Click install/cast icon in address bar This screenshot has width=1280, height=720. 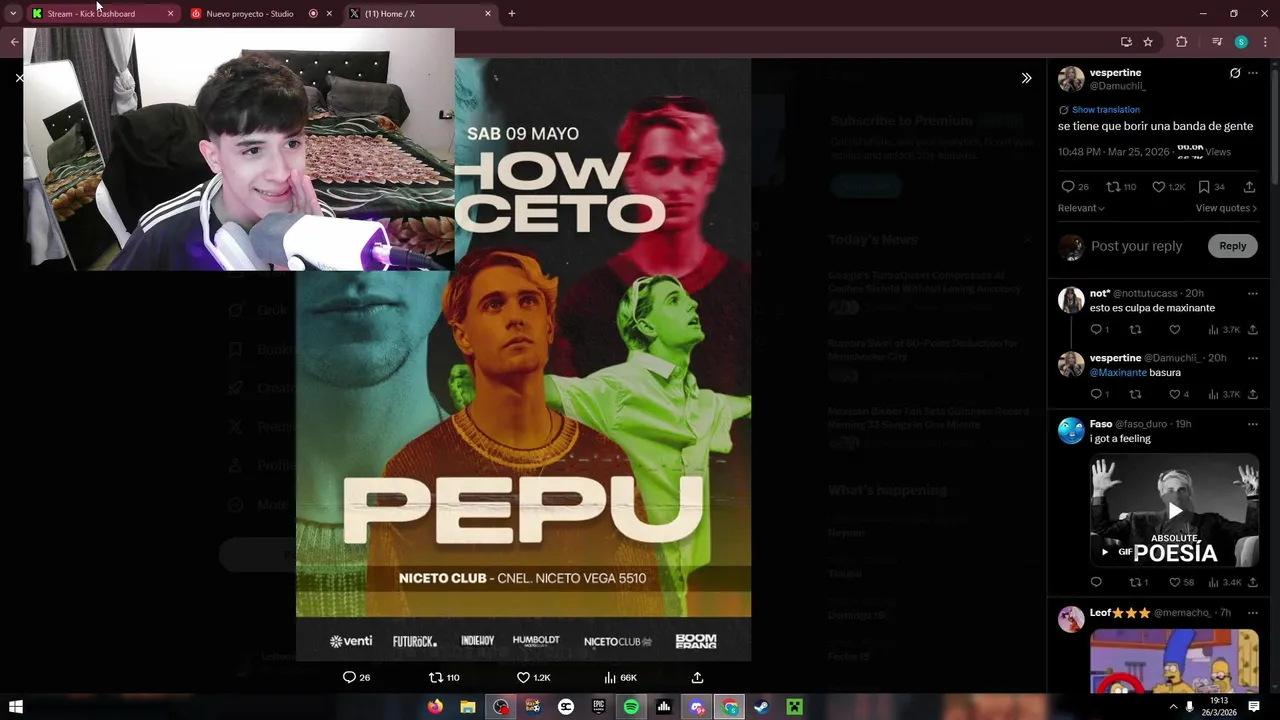(1126, 42)
